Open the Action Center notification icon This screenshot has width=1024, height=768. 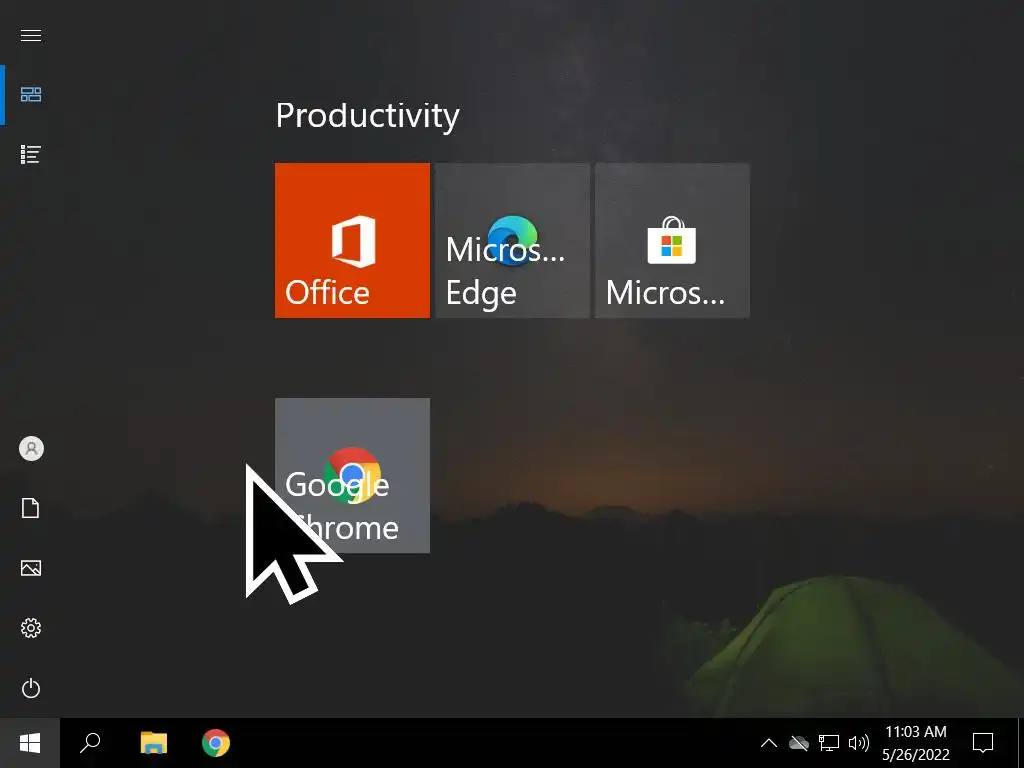[983, 743]
